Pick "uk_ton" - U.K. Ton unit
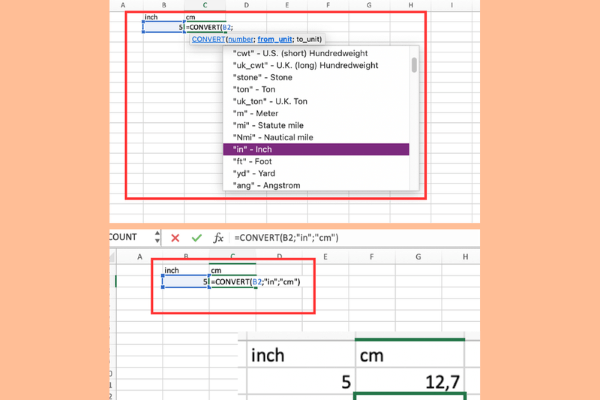 pyautogui.click(x=316, y=101)
